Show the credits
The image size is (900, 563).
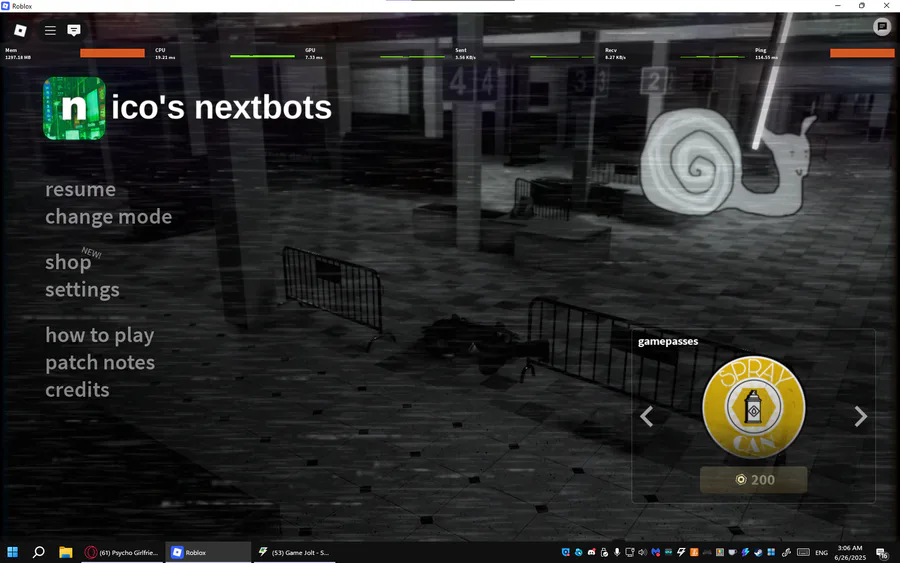(x=77, y=390)
